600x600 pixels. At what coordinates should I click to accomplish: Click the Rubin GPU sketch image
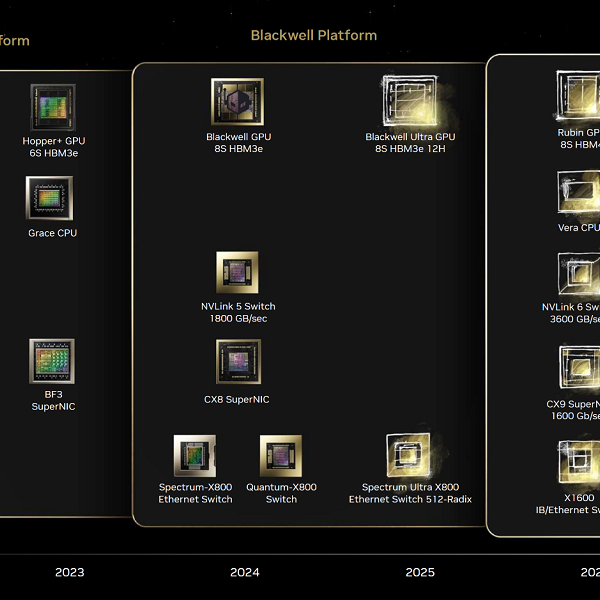click(578, 95)
